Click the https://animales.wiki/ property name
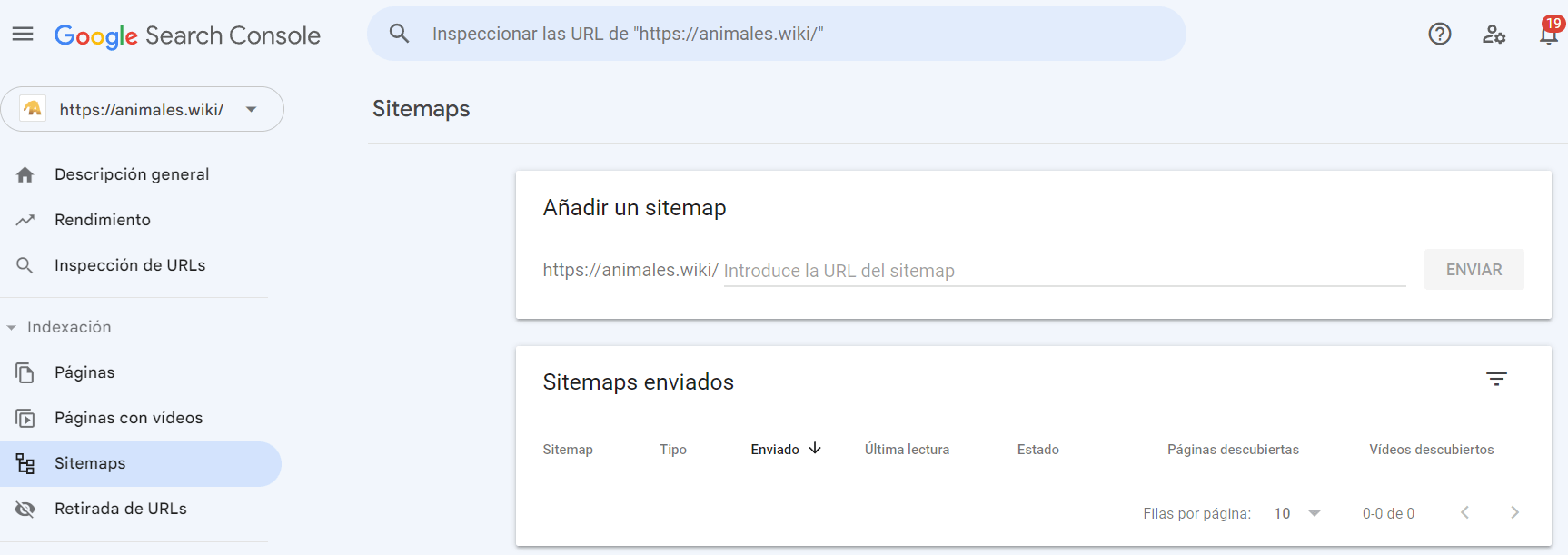Image resolution: width=1568 pixels, height=555 pixels. (x=142, y=110)
